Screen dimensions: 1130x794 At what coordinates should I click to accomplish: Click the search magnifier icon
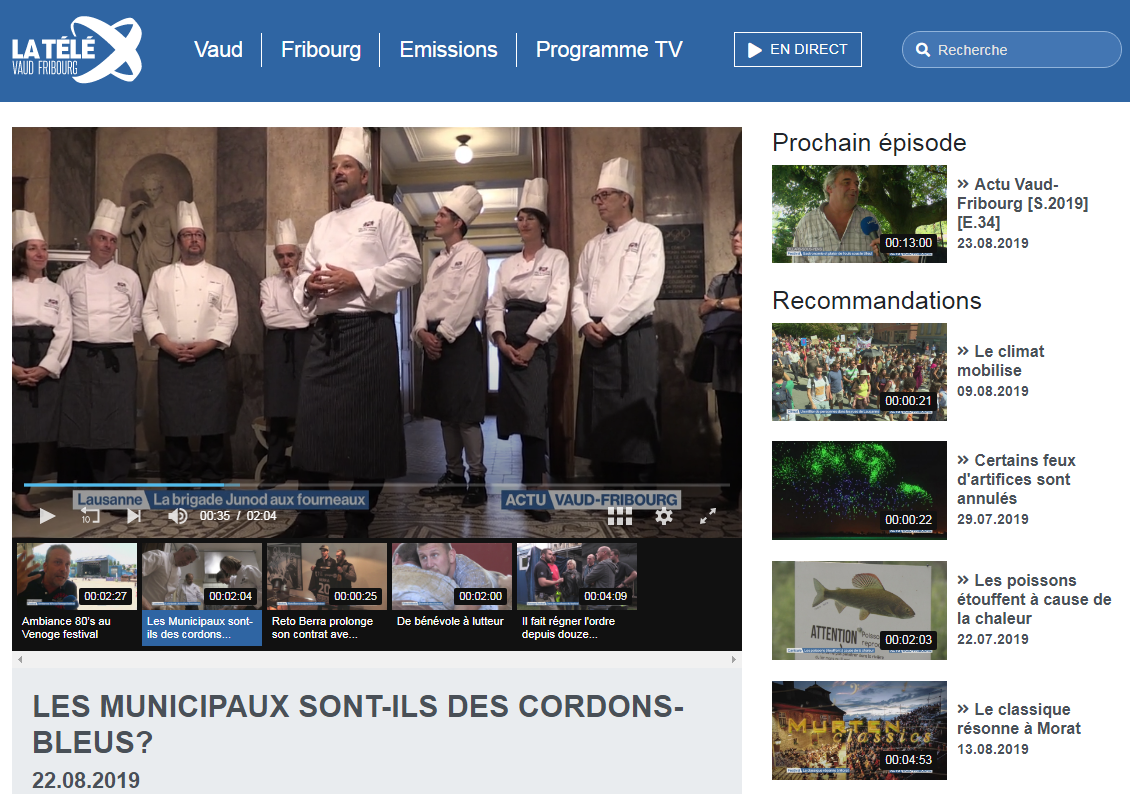(x=922, y=50)
